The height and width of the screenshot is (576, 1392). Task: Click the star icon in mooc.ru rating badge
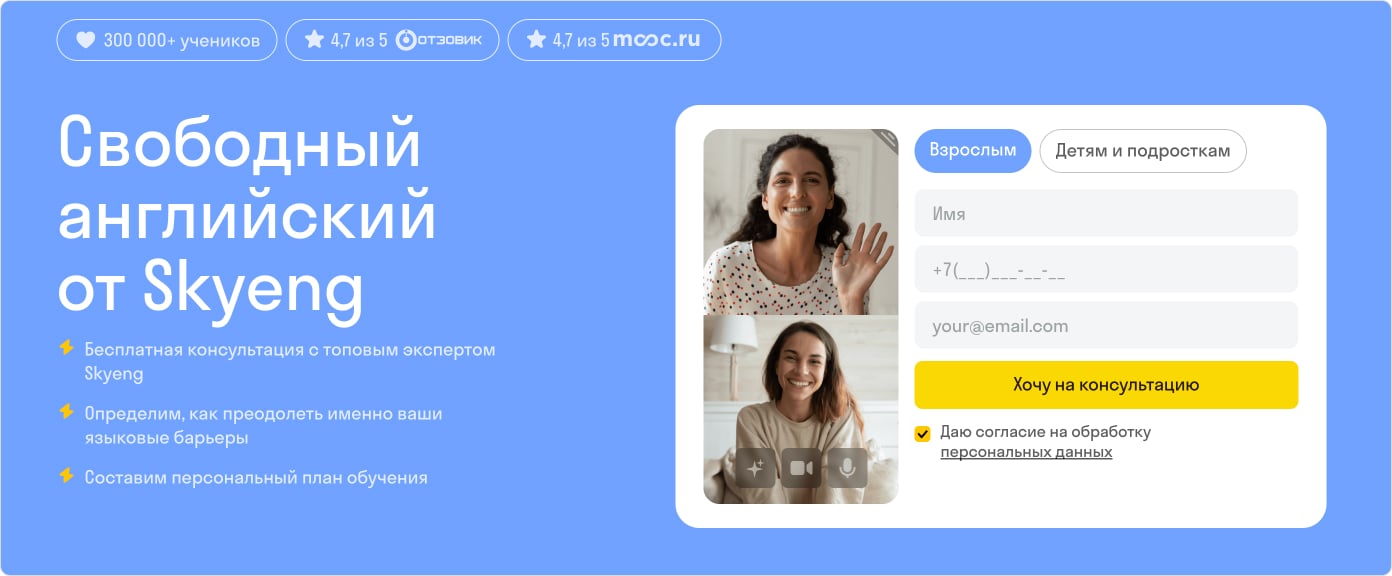[536, 40]
